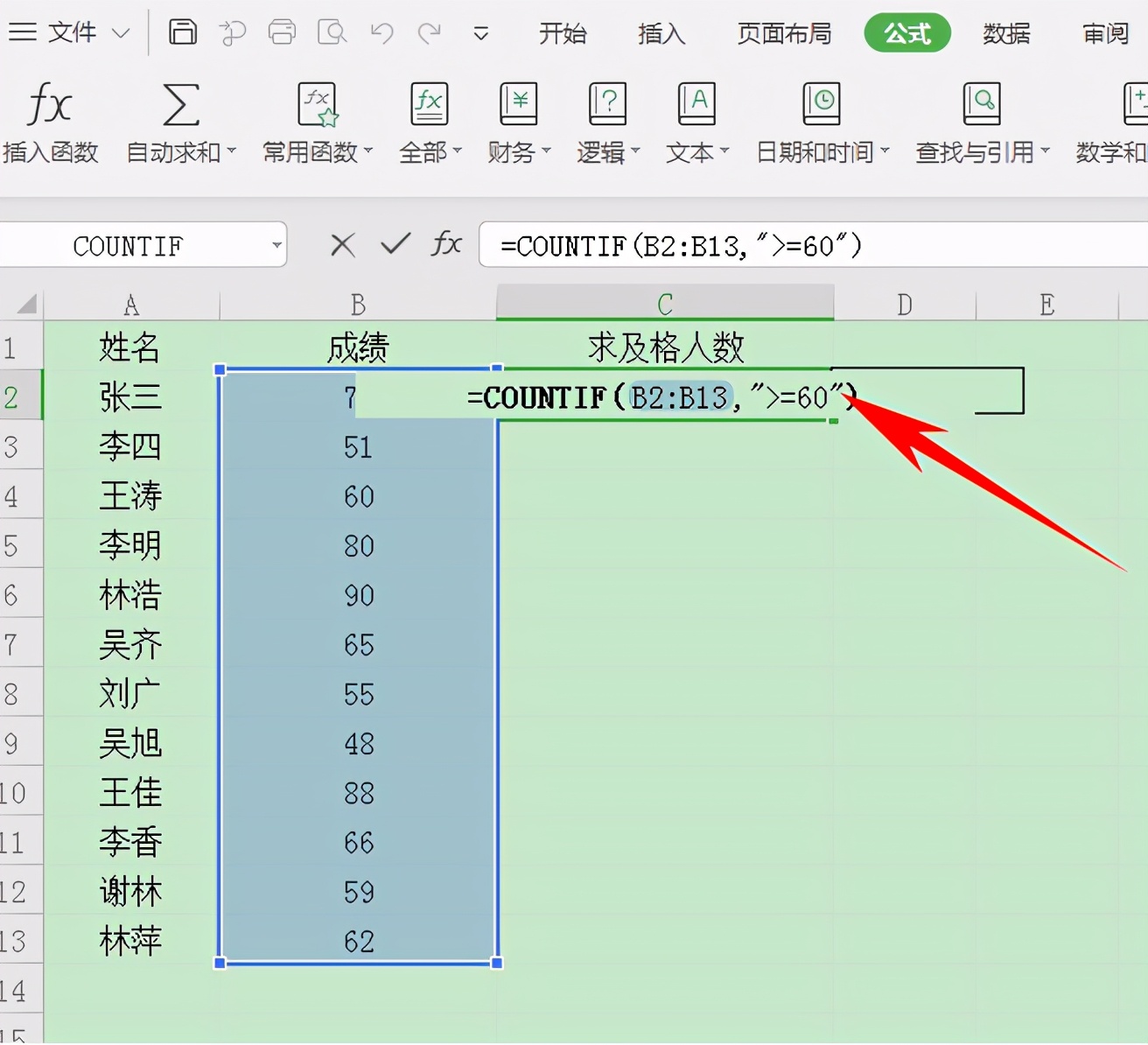Viewport: 1148px width, 1045px height.
Task: Switch to the 页面布局 tab
Action: coord(784,33)
